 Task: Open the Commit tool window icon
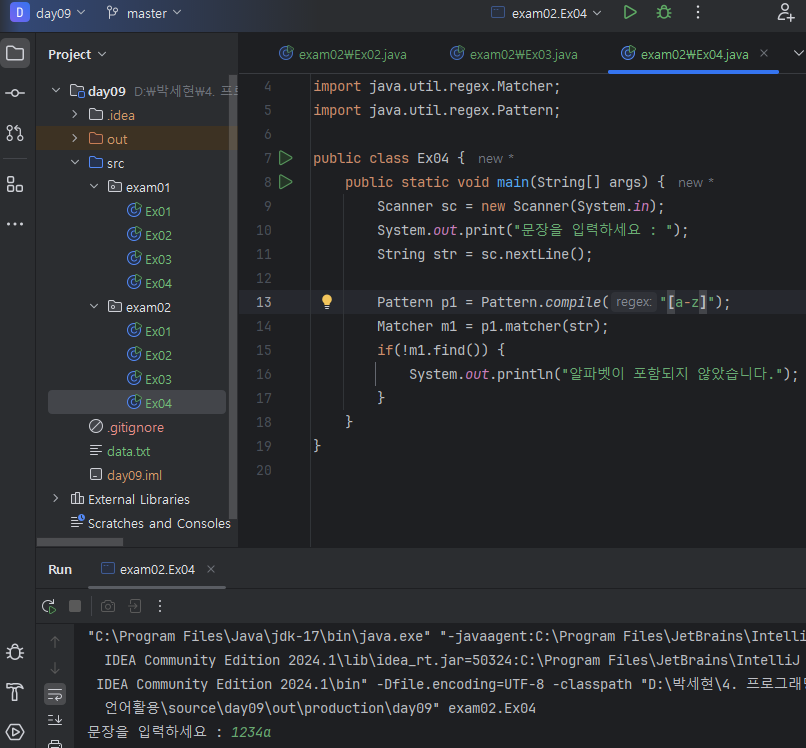pyautogui.click(x=15, y=93)
